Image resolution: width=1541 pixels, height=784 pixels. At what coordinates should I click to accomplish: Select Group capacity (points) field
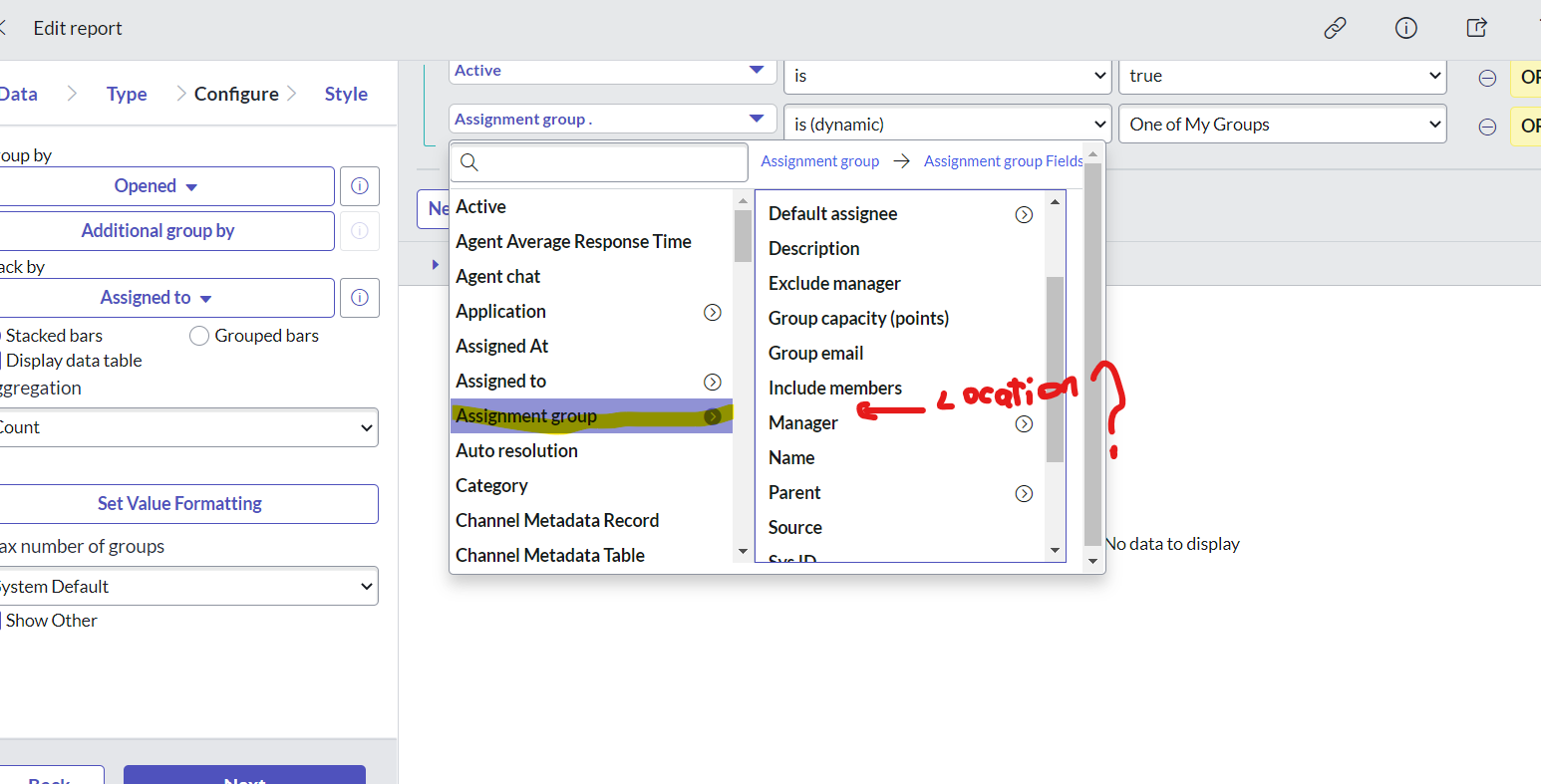pos(901,319)
